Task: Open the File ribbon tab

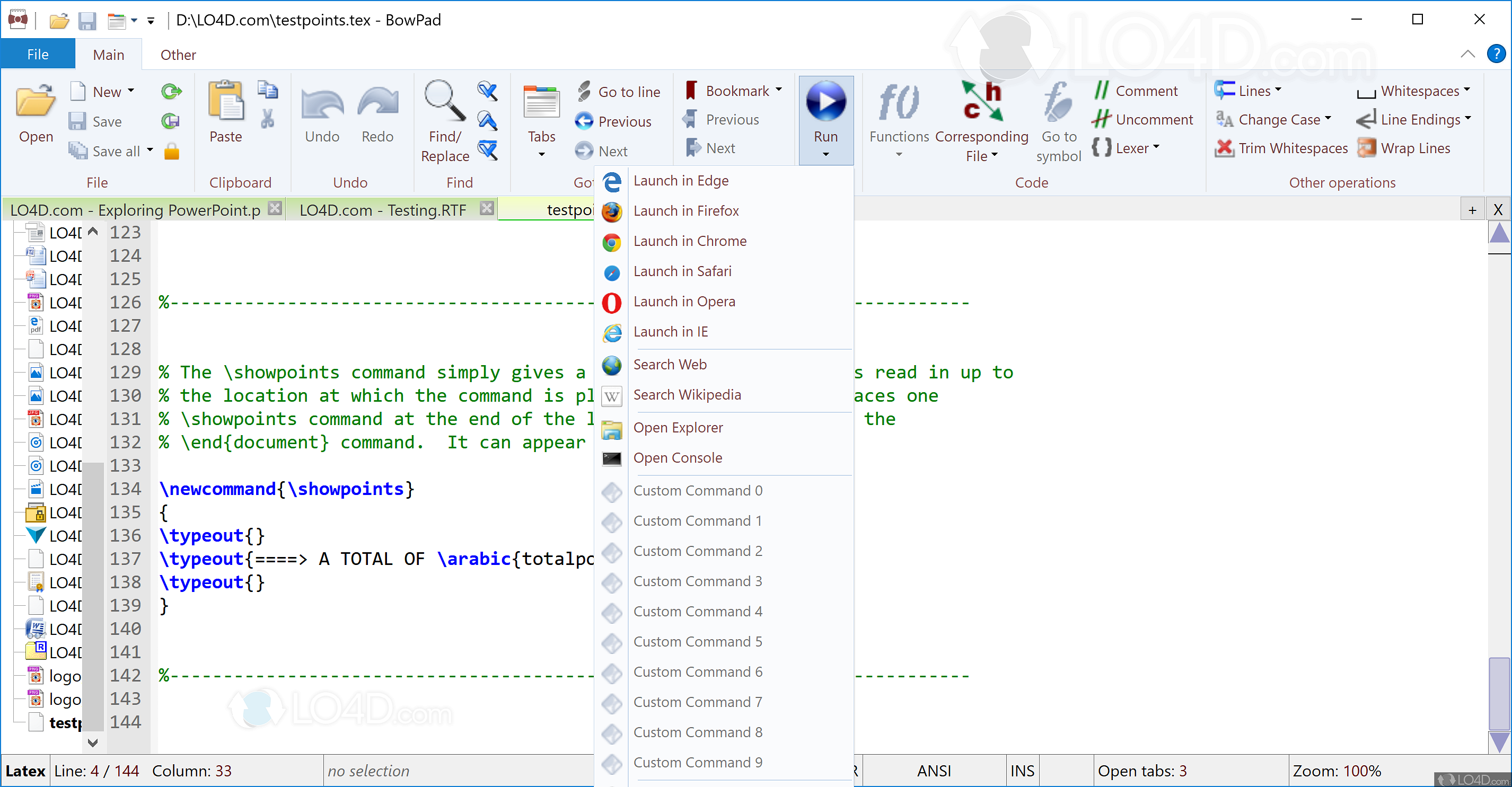Action: (x=38, y=55)
